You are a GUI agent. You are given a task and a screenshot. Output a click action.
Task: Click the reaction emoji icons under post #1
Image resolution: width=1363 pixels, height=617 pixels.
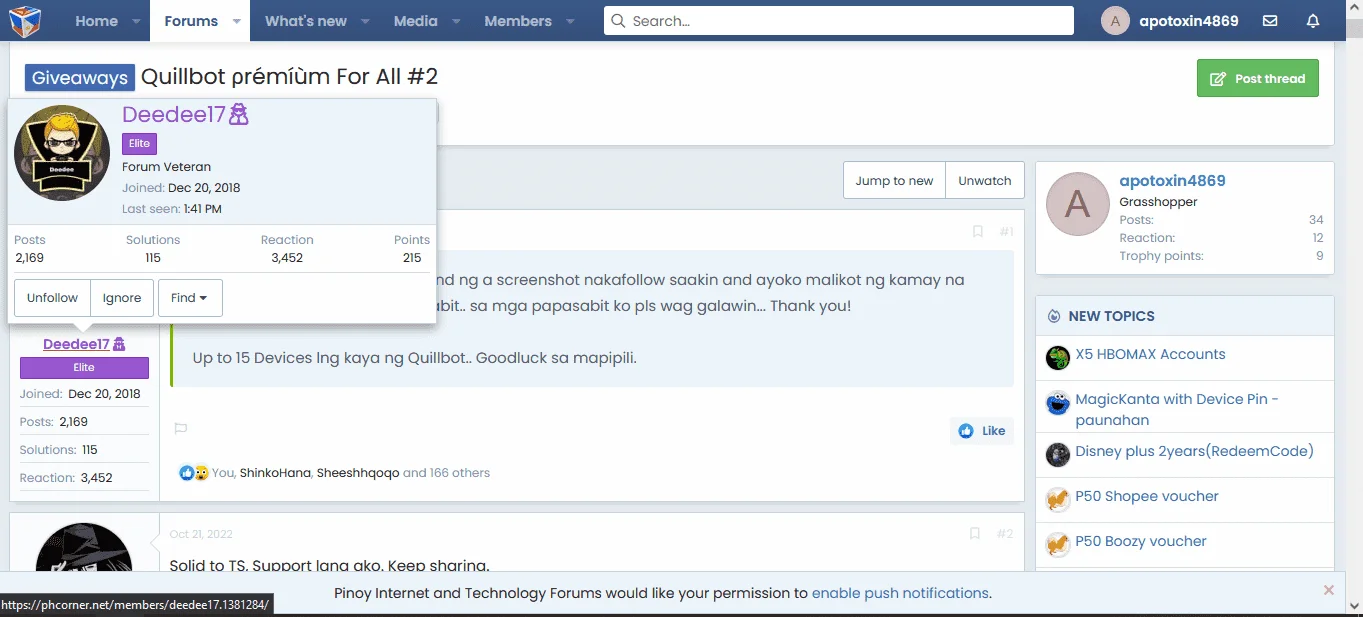(194, 473)
